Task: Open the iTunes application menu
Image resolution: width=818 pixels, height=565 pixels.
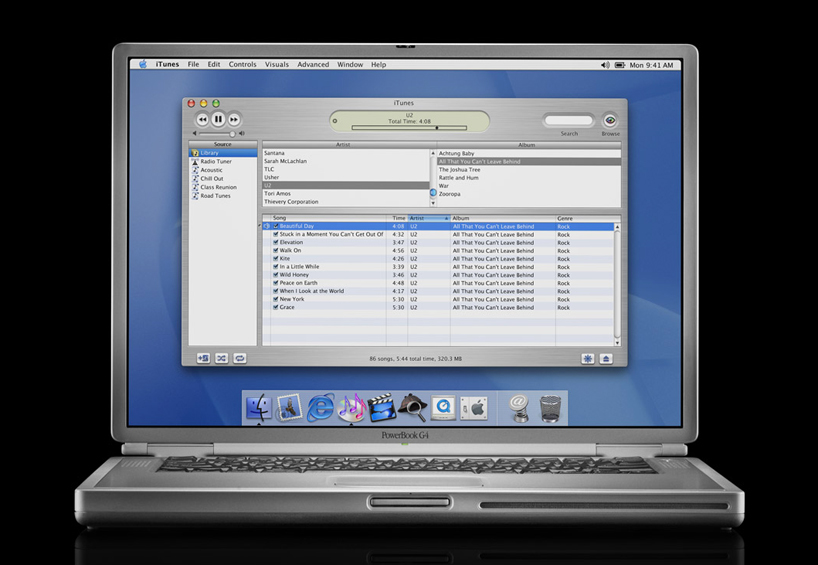Action: 167,65
